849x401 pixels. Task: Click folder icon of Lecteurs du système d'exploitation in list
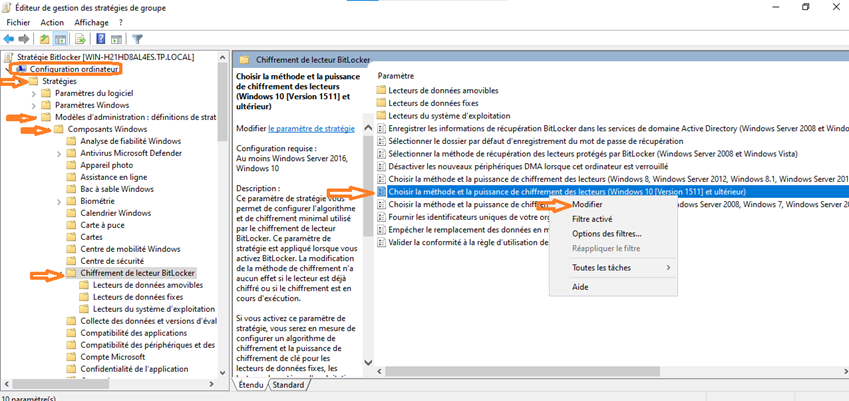click(381, 115)
